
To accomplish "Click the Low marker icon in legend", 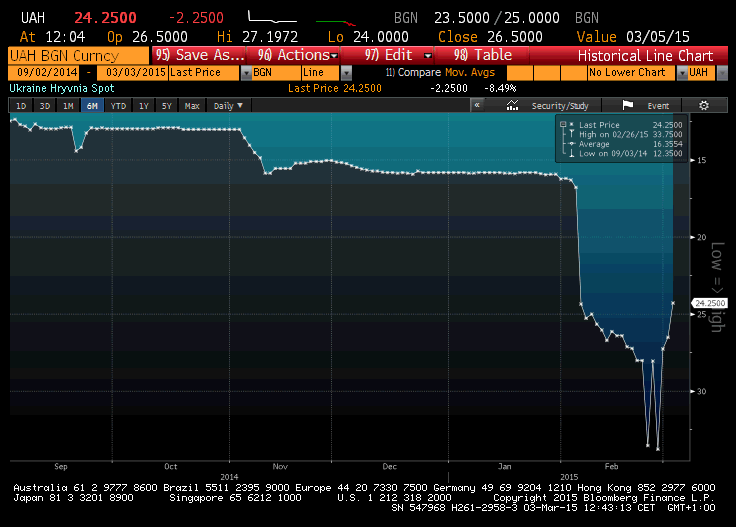I will click(x=571, y=153).
